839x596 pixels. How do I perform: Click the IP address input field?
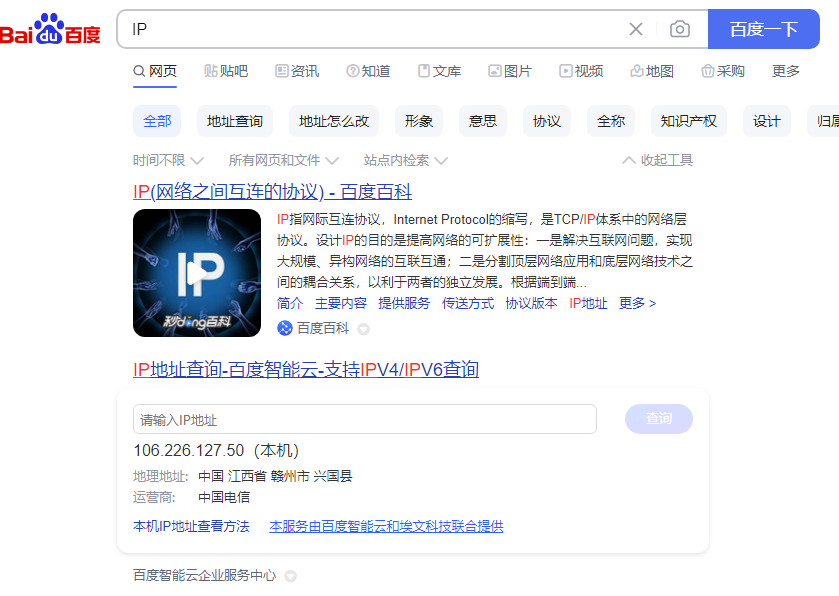point(364,419)
